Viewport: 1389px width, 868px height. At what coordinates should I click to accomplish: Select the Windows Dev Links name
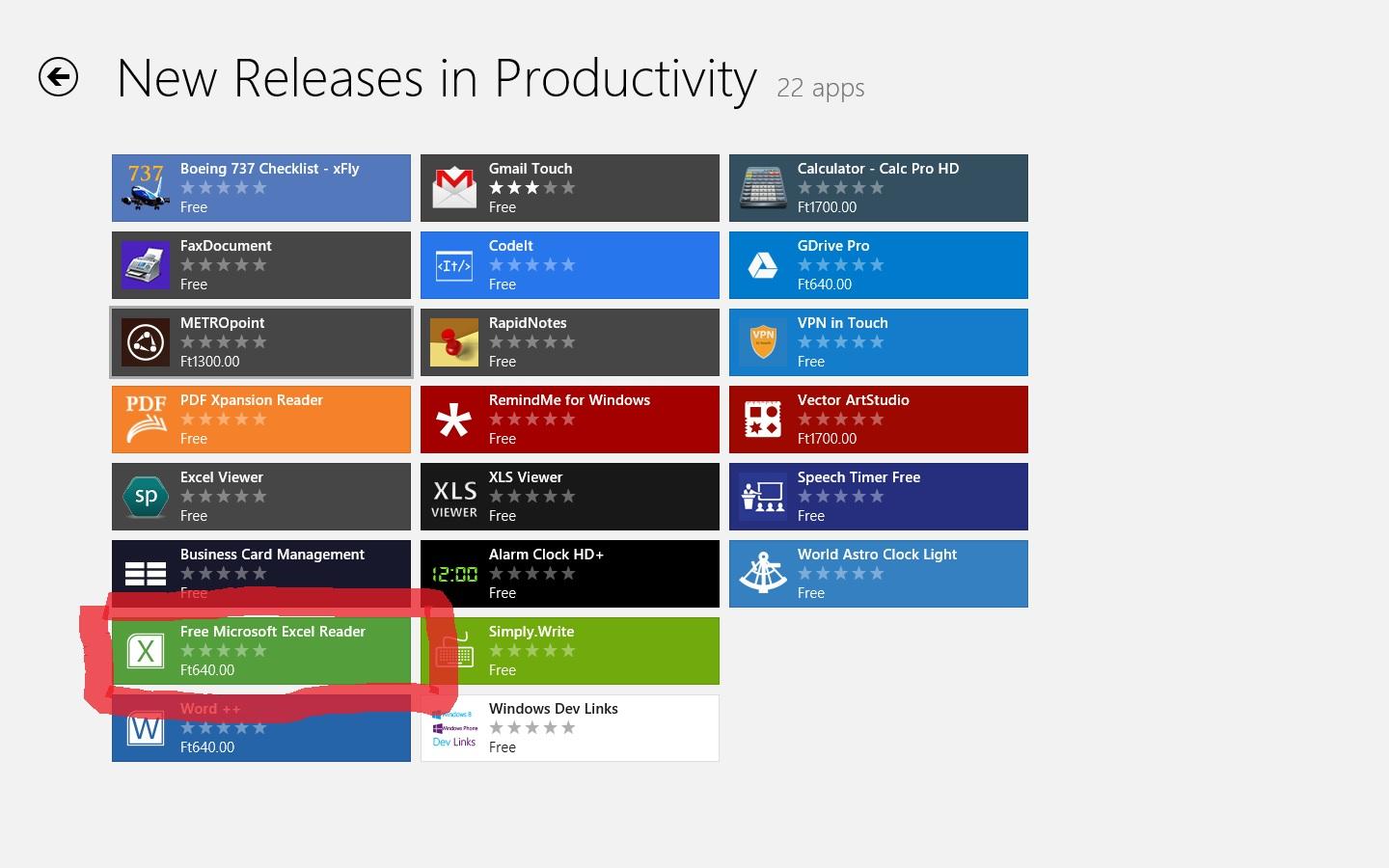click(554, 709)
